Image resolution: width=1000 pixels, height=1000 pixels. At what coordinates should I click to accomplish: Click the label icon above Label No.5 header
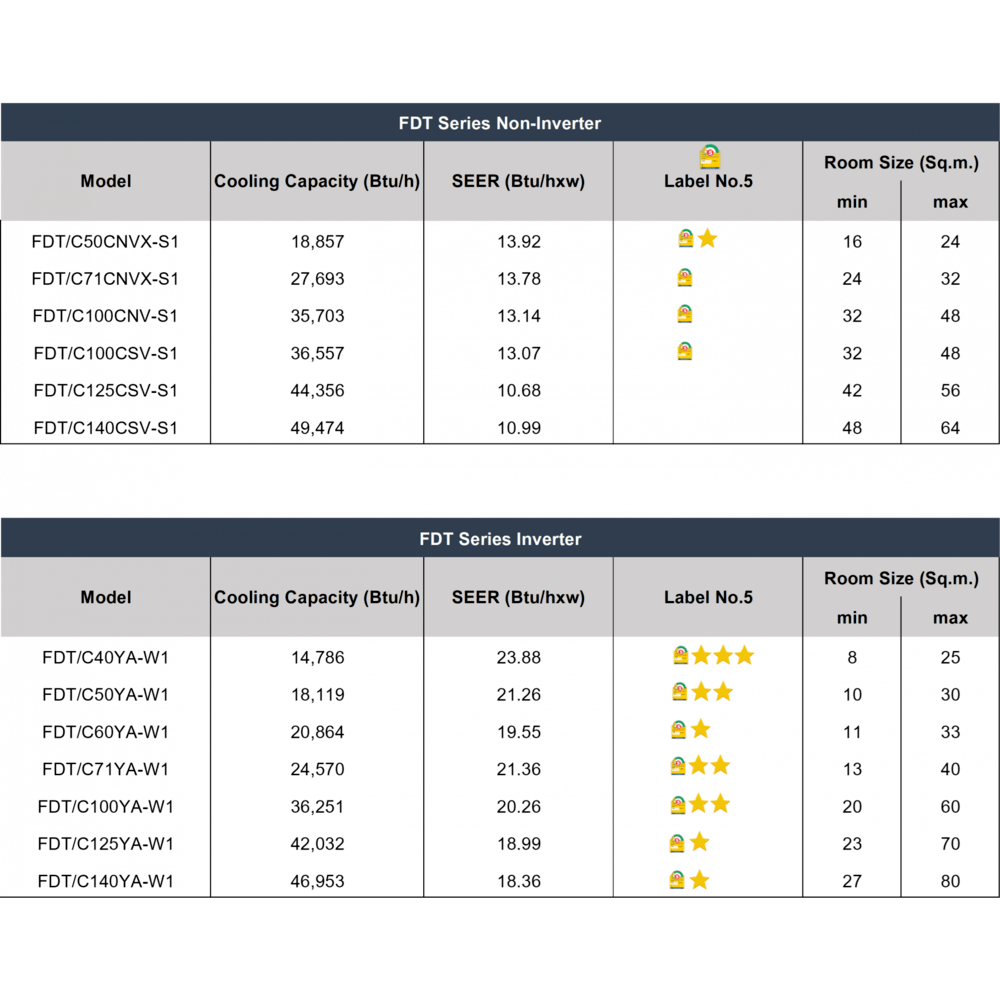coord(710,157)
